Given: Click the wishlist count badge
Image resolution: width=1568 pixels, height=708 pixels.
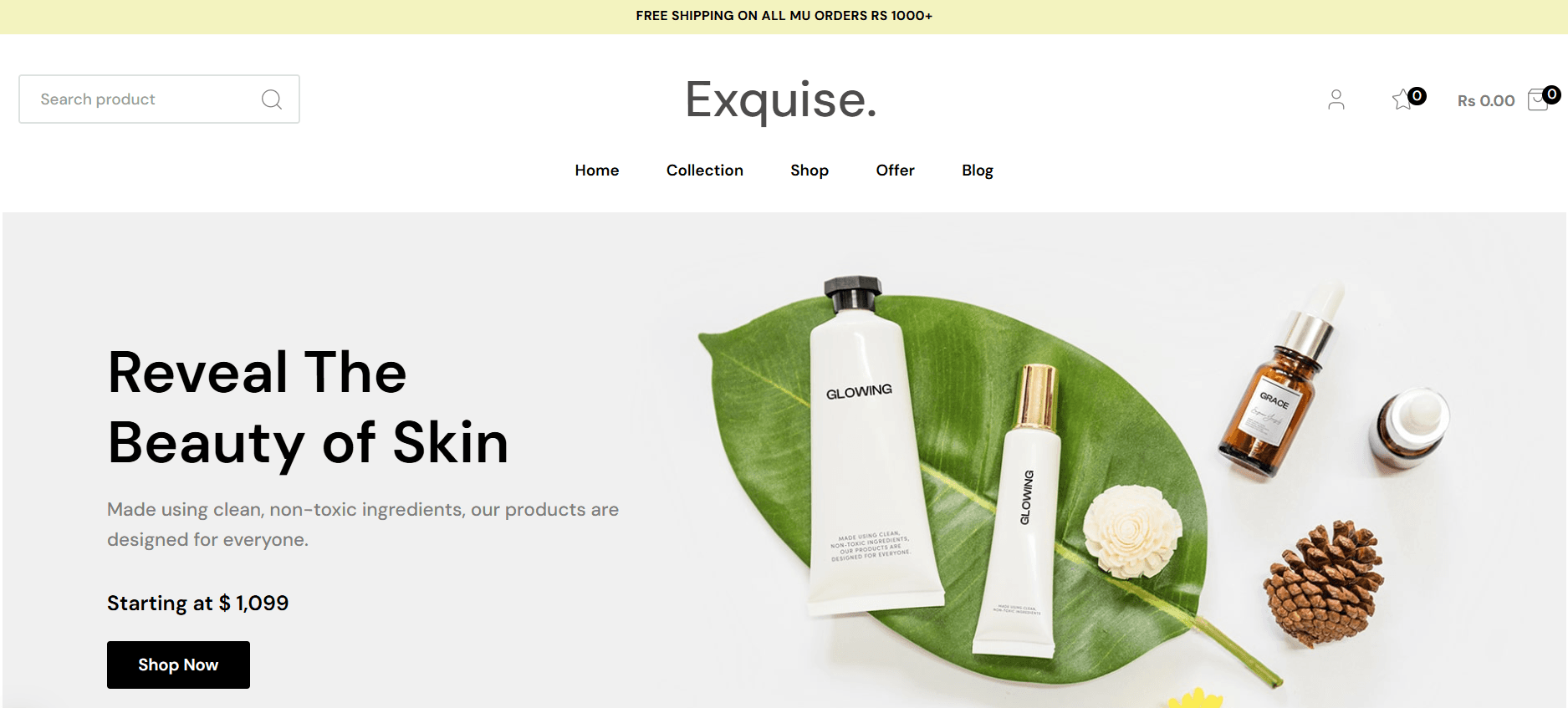Looking at the screenshot, I should [x=1417, y=95].
